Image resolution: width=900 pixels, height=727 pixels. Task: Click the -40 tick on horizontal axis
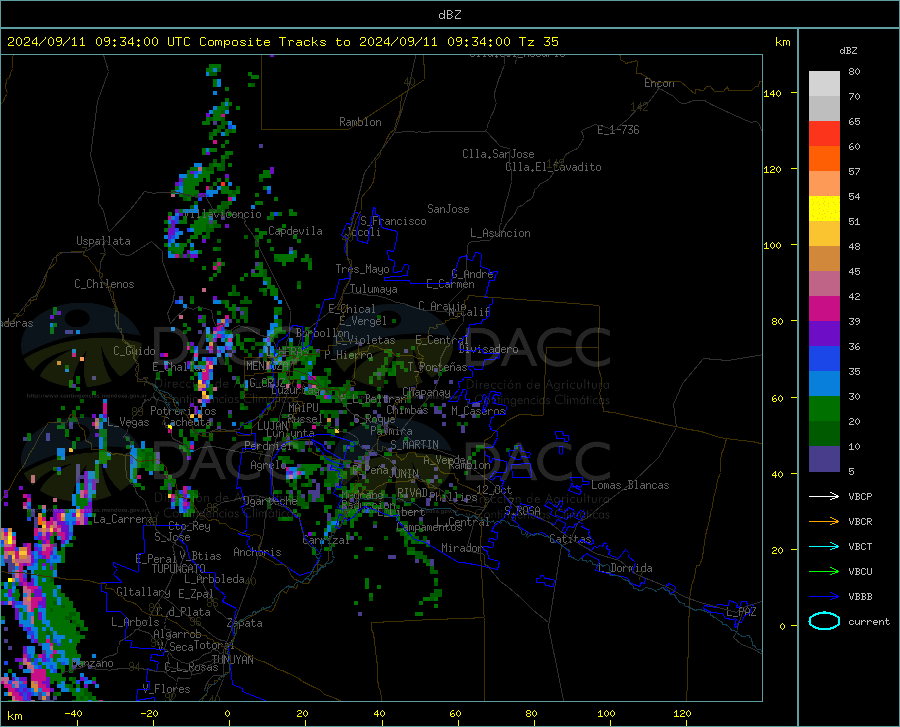73,713
